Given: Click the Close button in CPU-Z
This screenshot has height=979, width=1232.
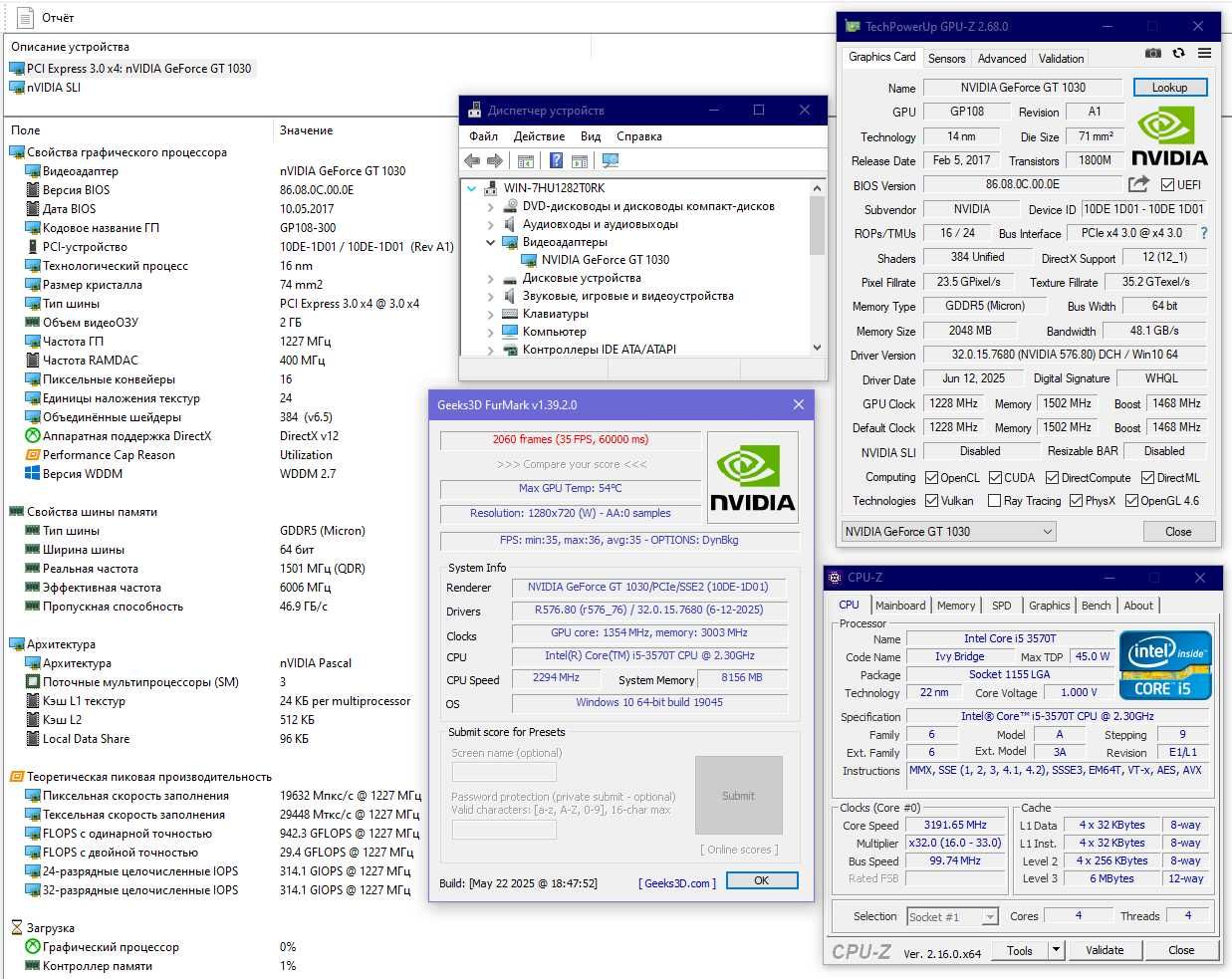Looking at the screenshot, I should [1181, 950].
